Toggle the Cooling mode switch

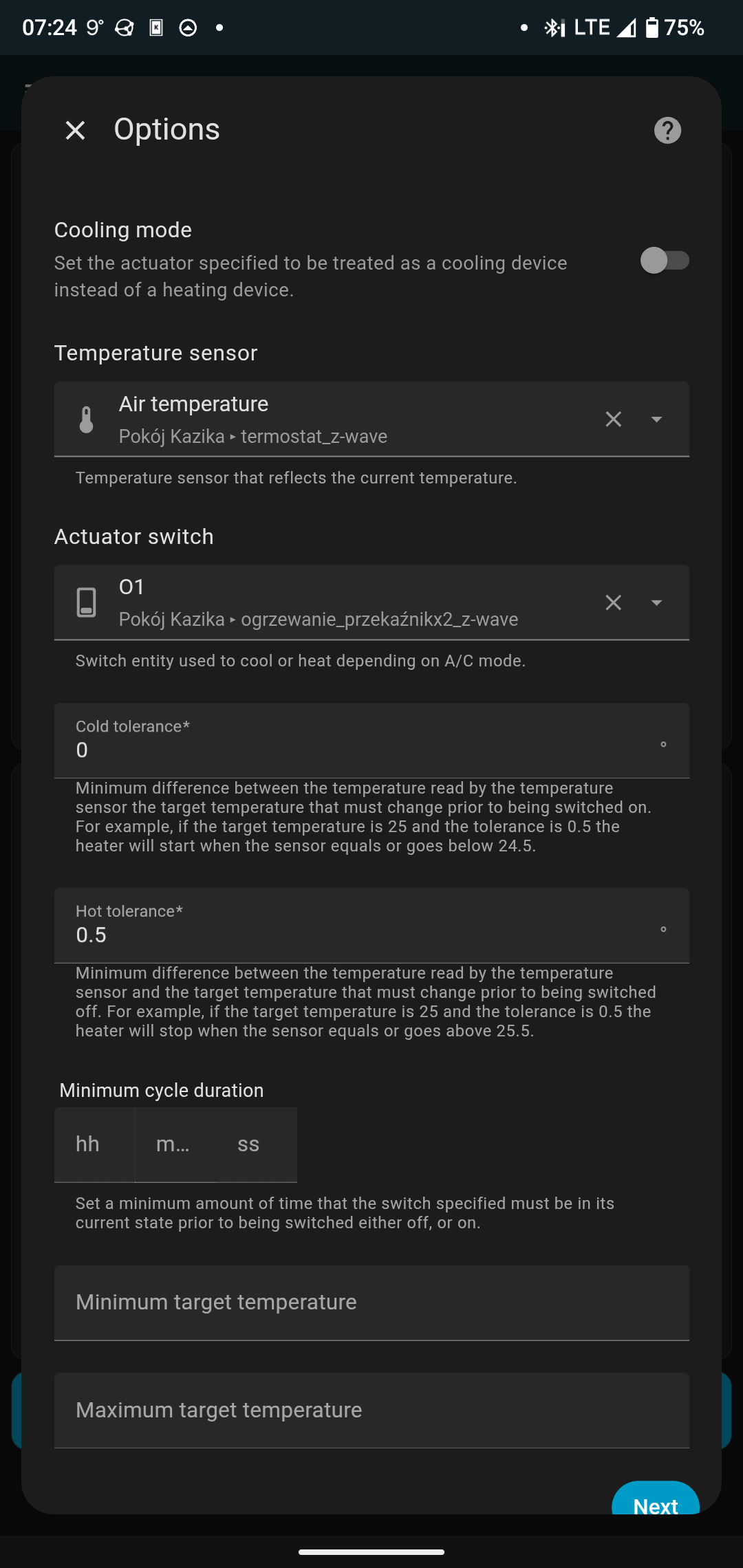pyautogui.click(x=664, y=261)
